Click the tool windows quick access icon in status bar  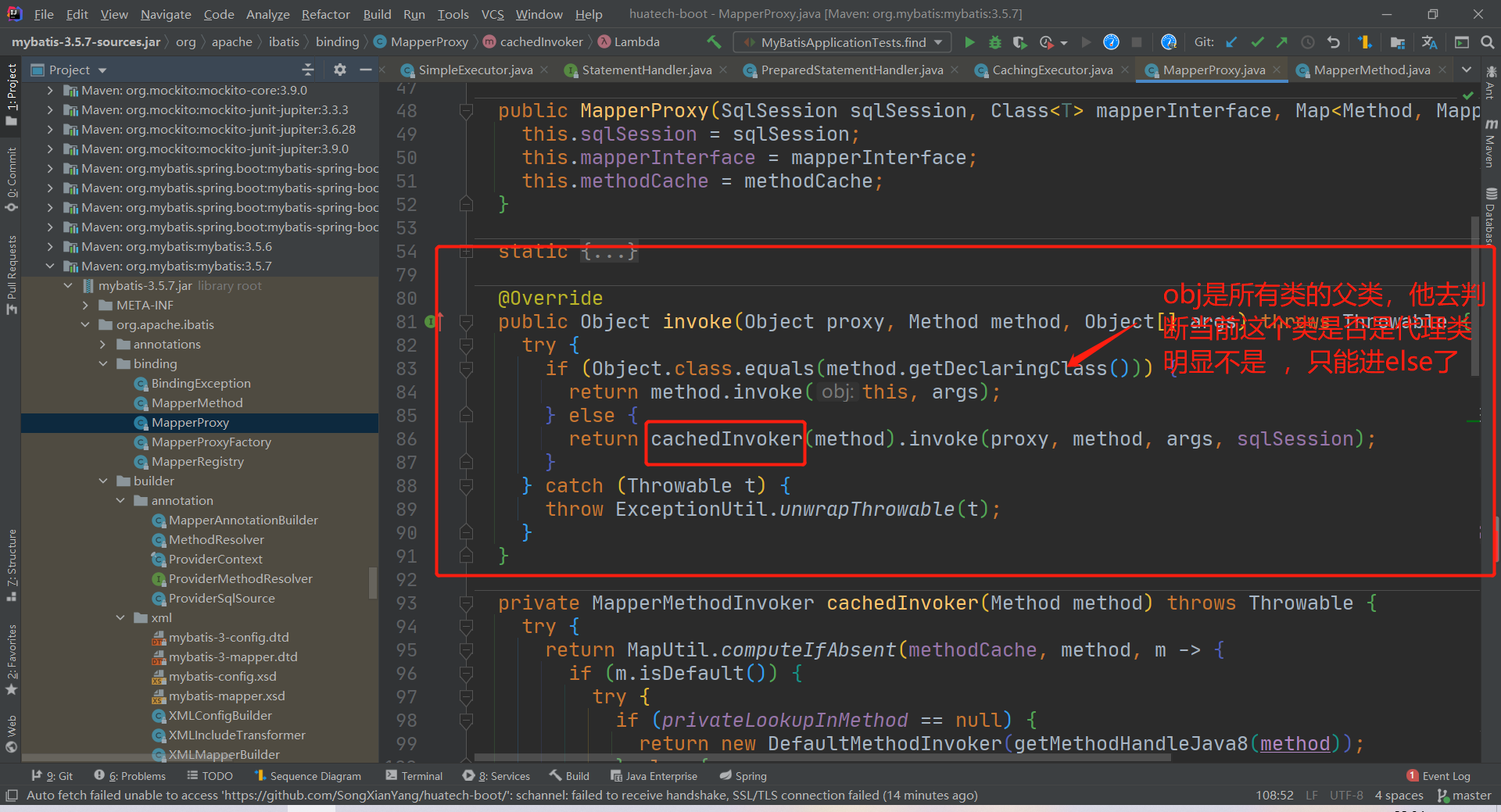11,796
